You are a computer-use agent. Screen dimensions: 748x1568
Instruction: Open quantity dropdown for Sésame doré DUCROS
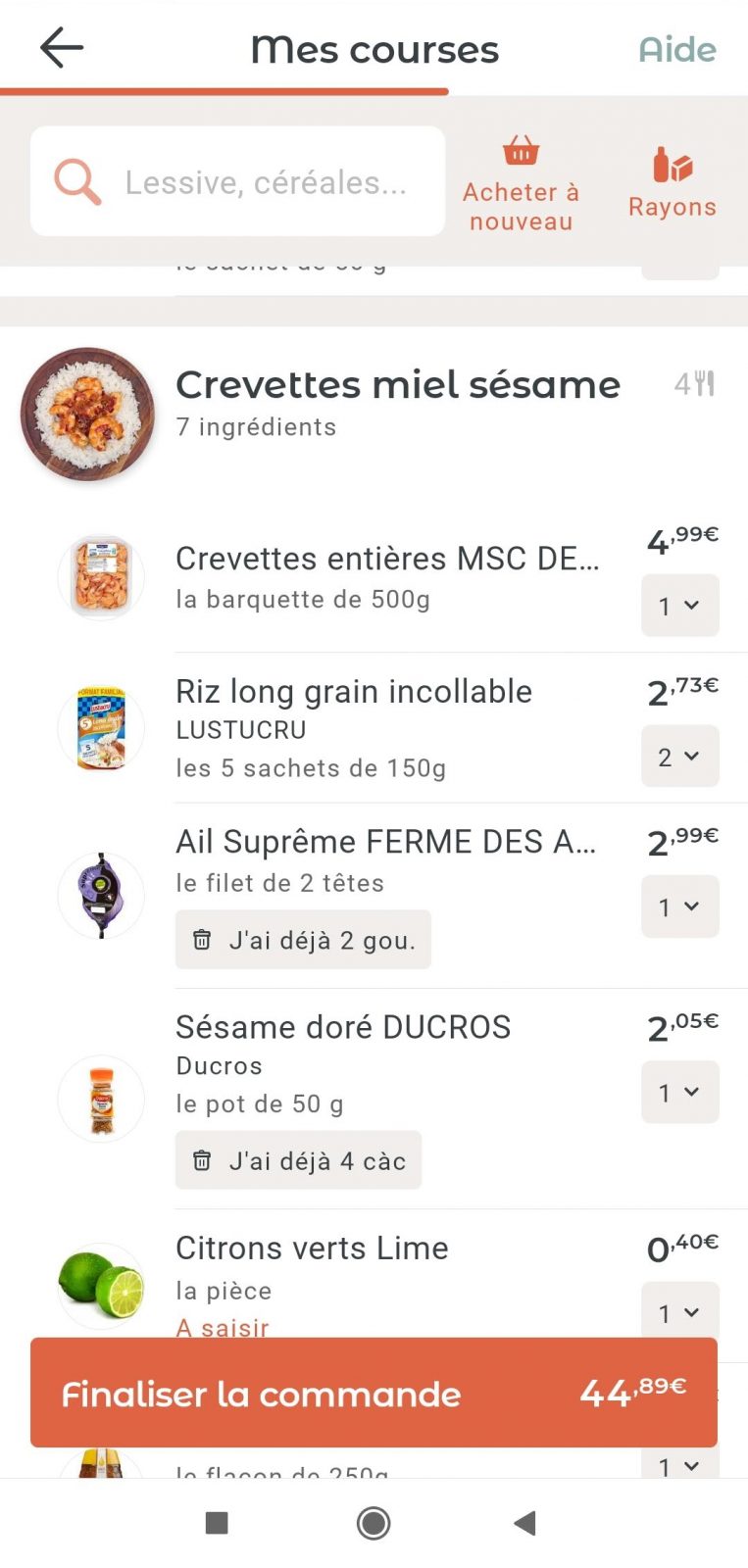click(679, 1092)
